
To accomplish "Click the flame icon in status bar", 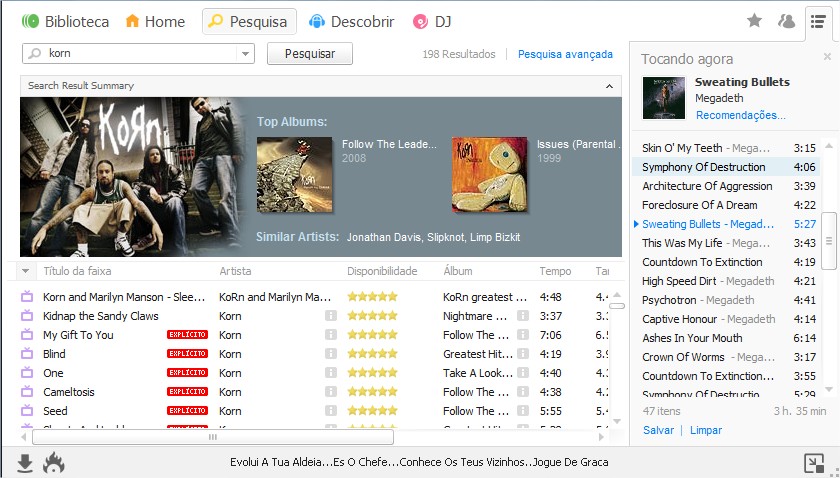I will pyautogui.click(x=54, y=462).
